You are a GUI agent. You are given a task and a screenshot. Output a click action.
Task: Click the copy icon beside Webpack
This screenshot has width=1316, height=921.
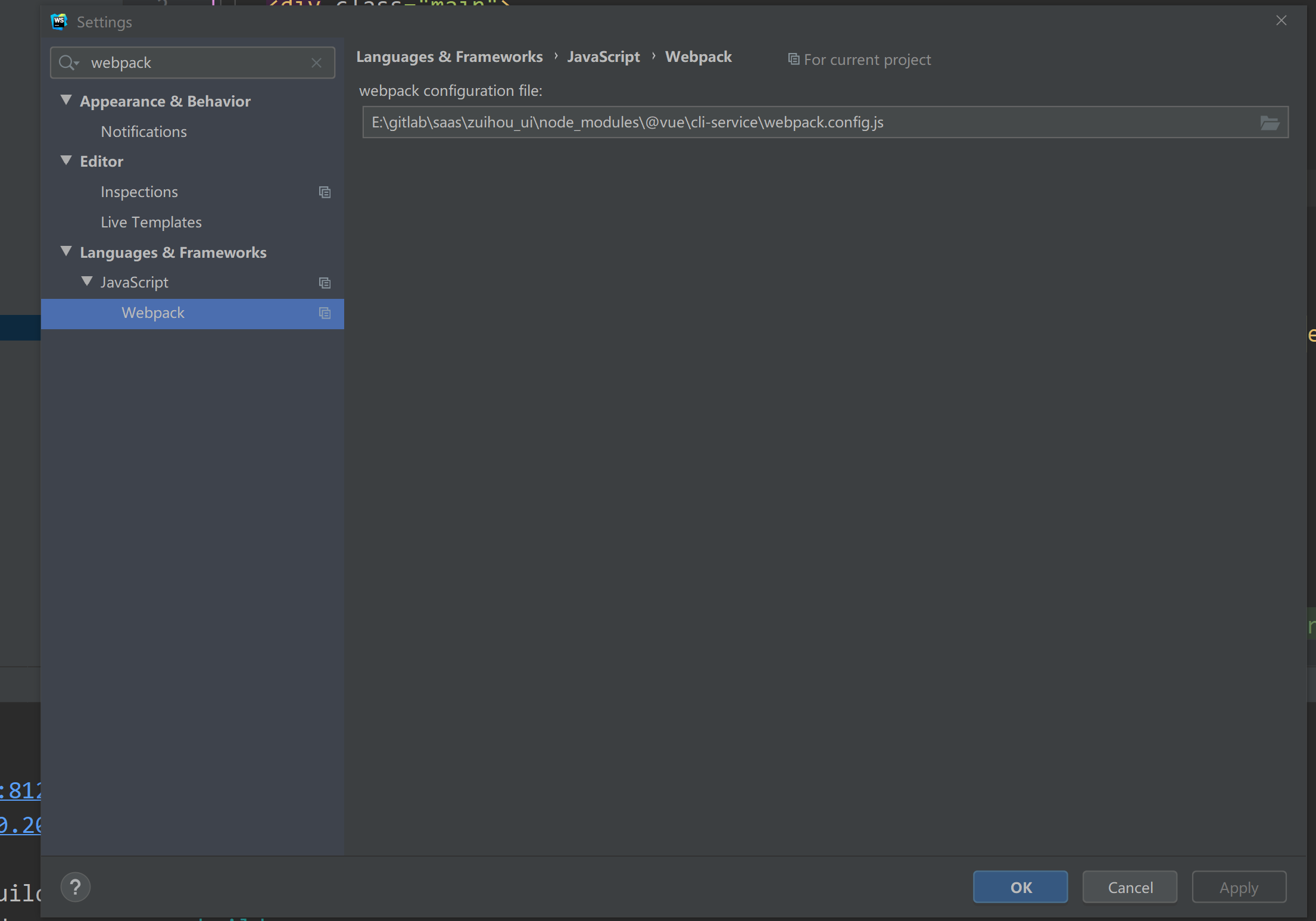tap(325, 313)
